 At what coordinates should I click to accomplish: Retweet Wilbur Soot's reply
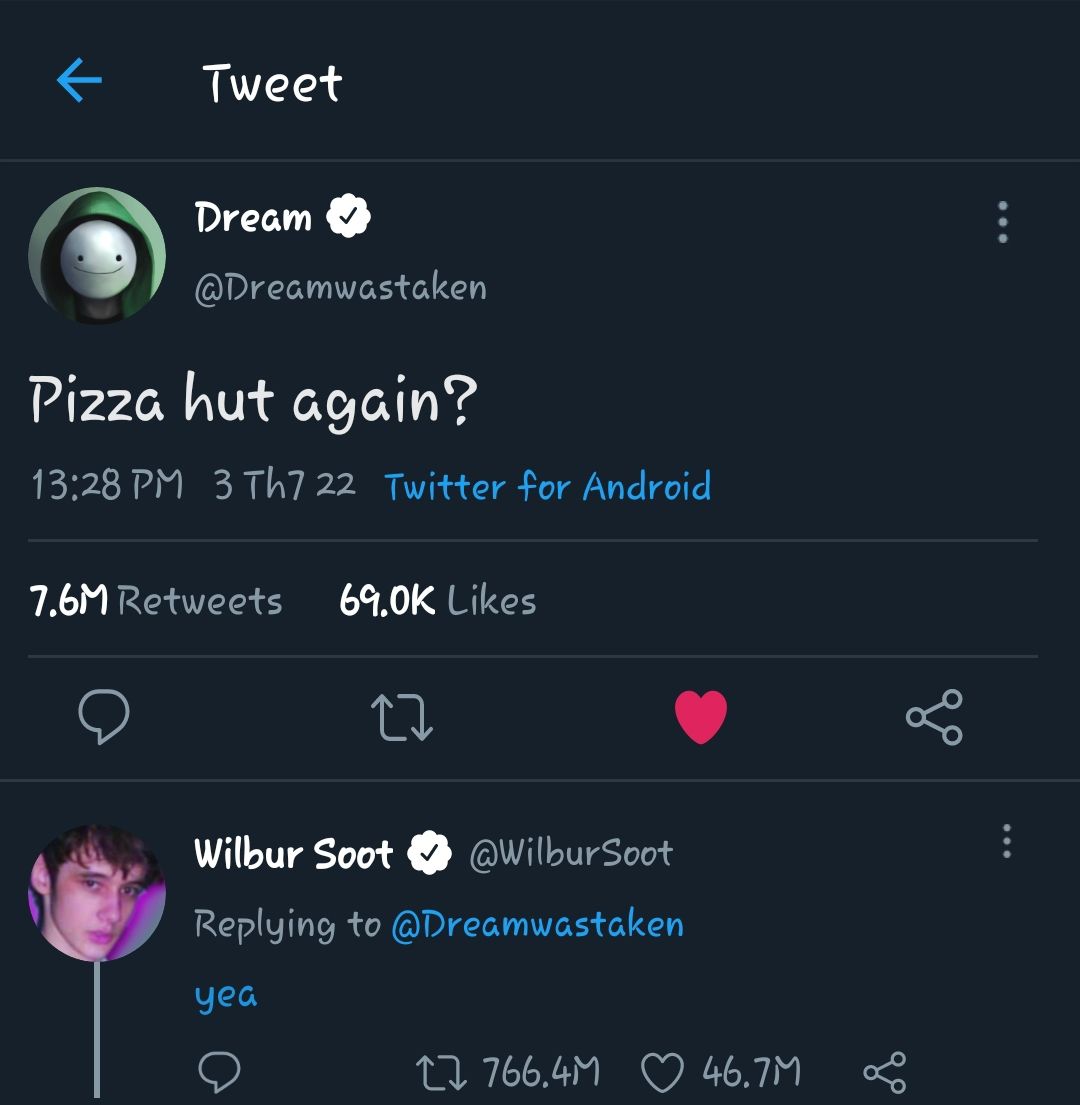click(437, 1073)
